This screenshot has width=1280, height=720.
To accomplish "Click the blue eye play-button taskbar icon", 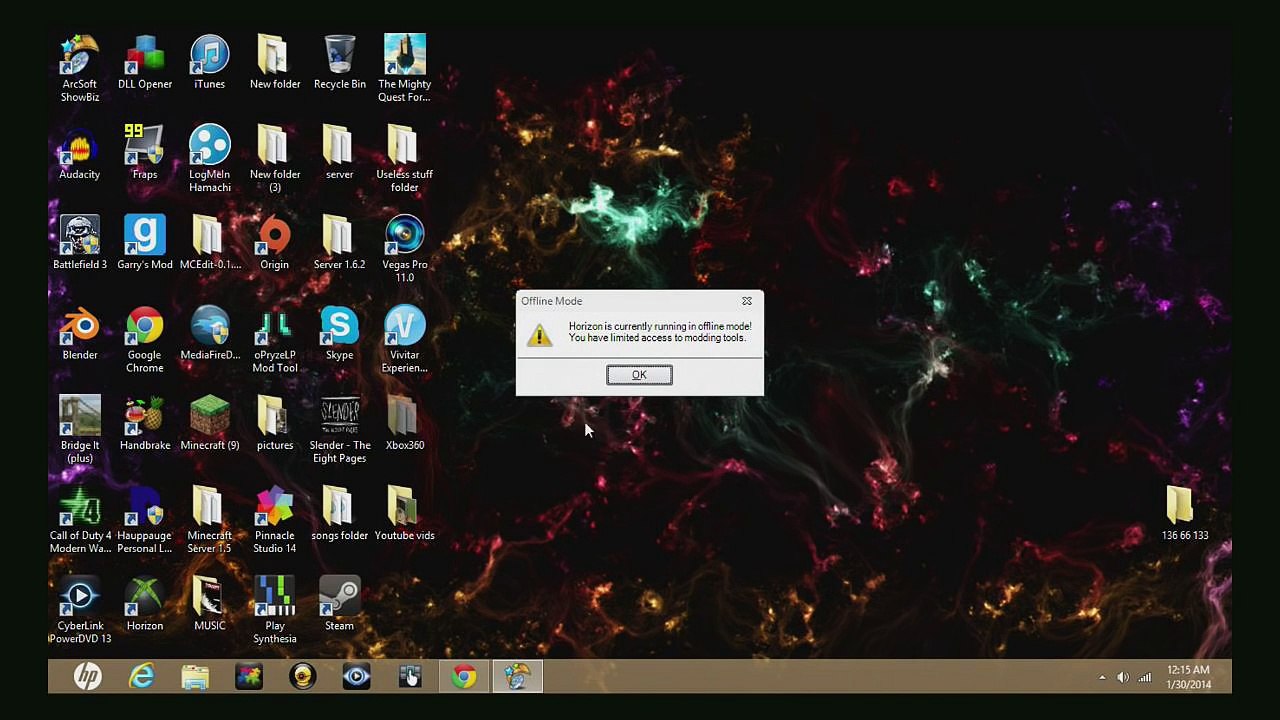I will [356, 677].
